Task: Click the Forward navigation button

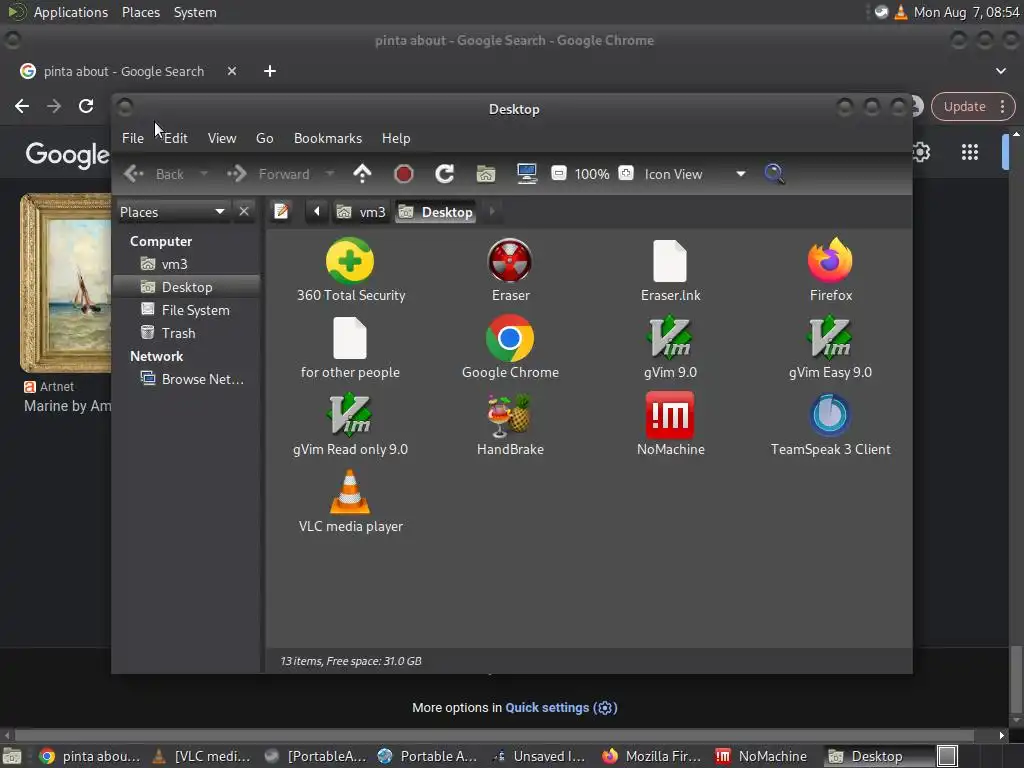Action: [x=269, y=174]
